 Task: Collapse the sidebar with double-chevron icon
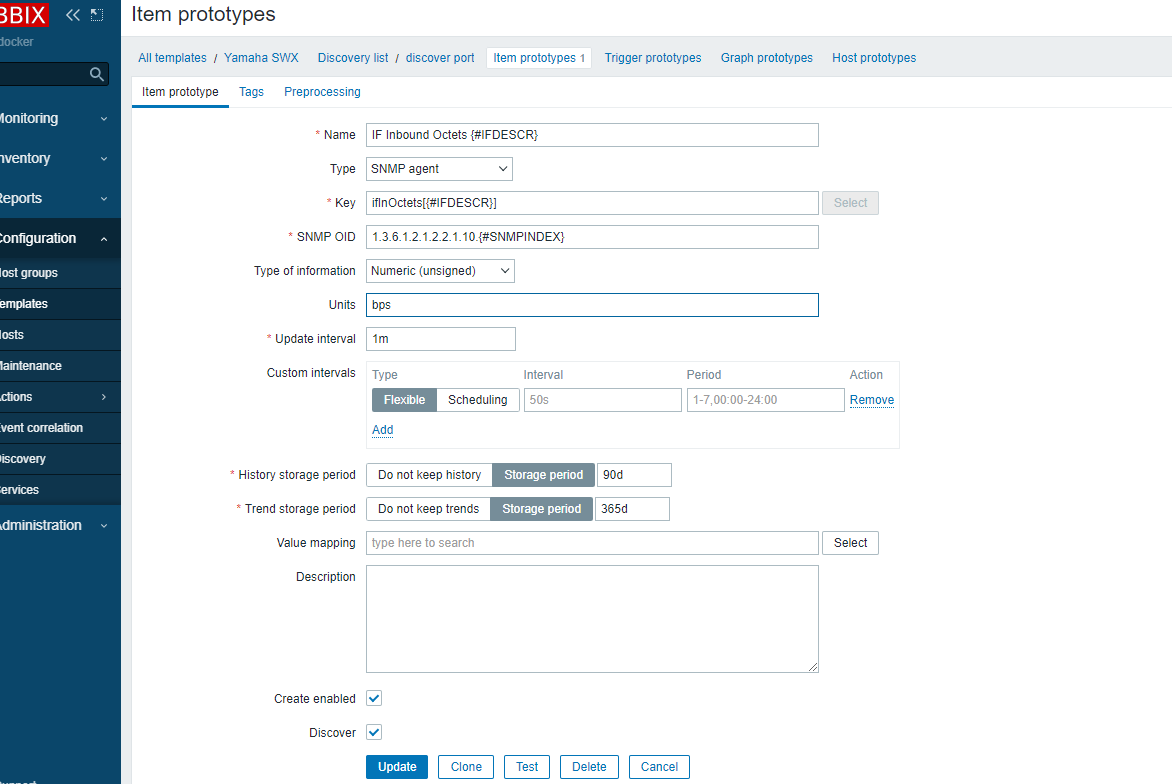73,15
